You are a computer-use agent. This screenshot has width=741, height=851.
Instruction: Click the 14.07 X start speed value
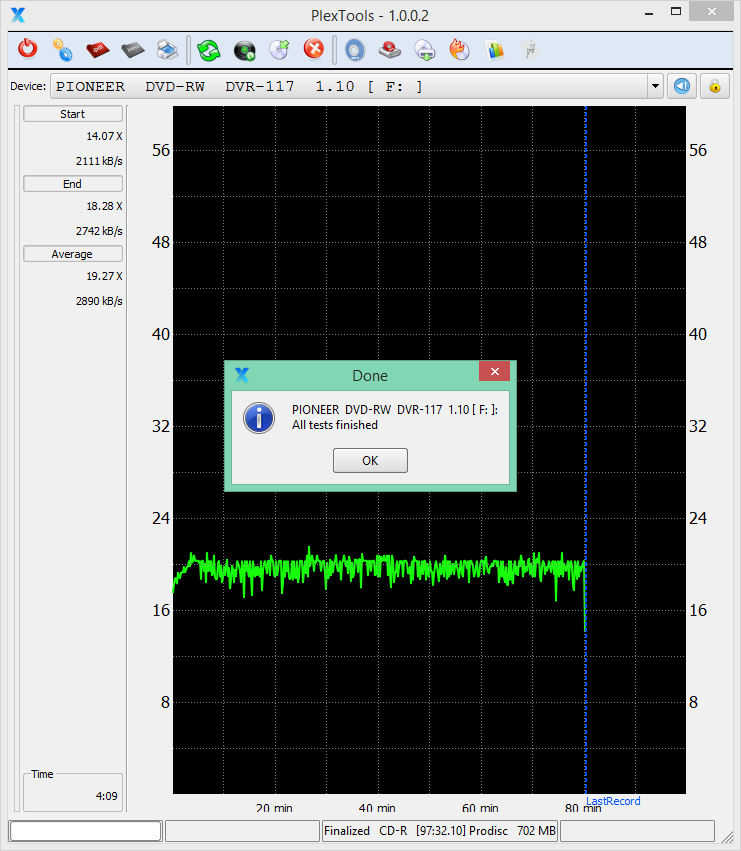pos(104,136)
